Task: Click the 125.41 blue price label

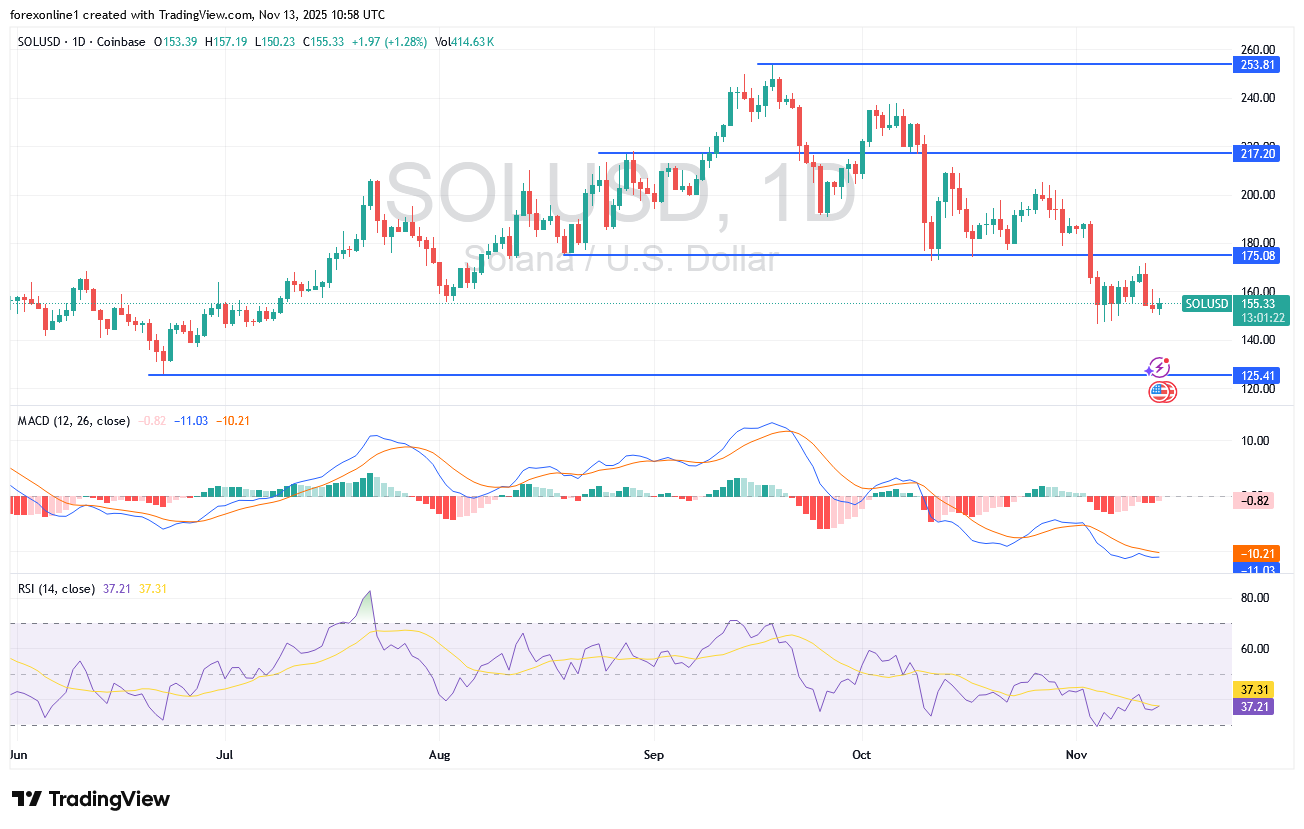Action: coord(1257,376)
